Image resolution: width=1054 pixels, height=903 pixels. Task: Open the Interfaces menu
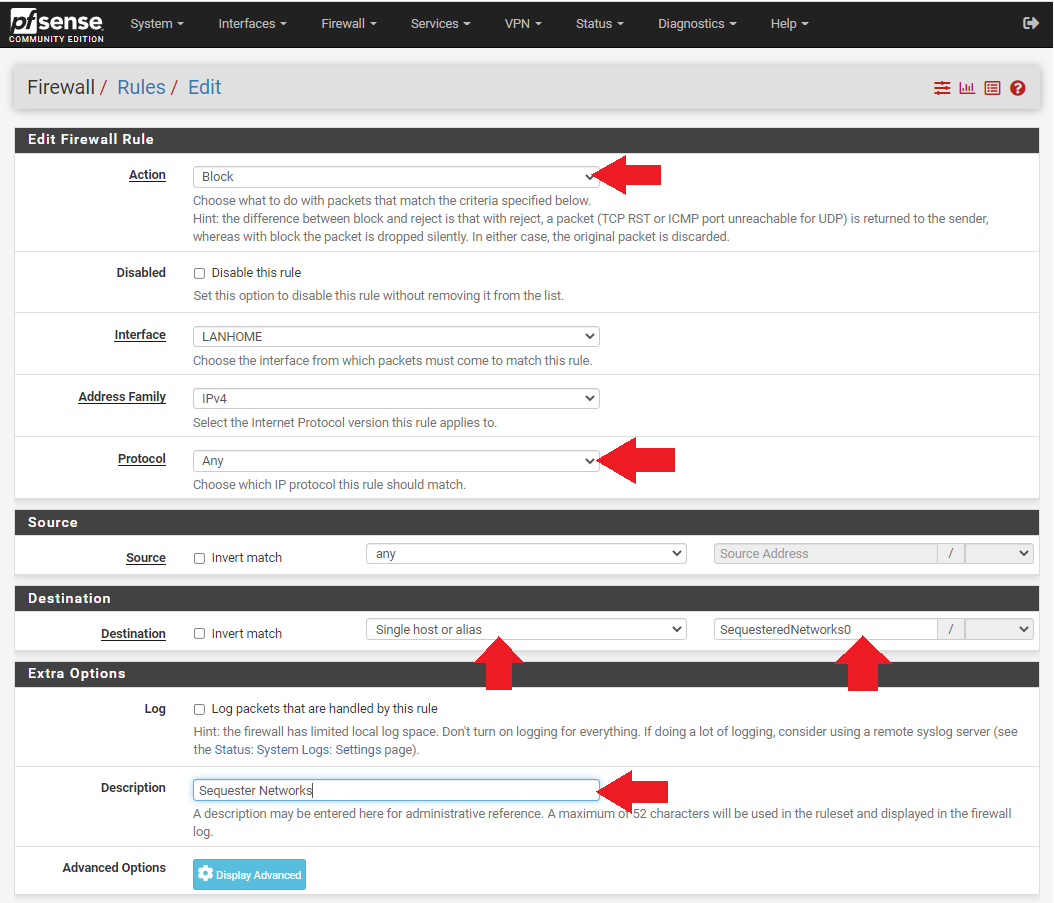tap(252, 24)
